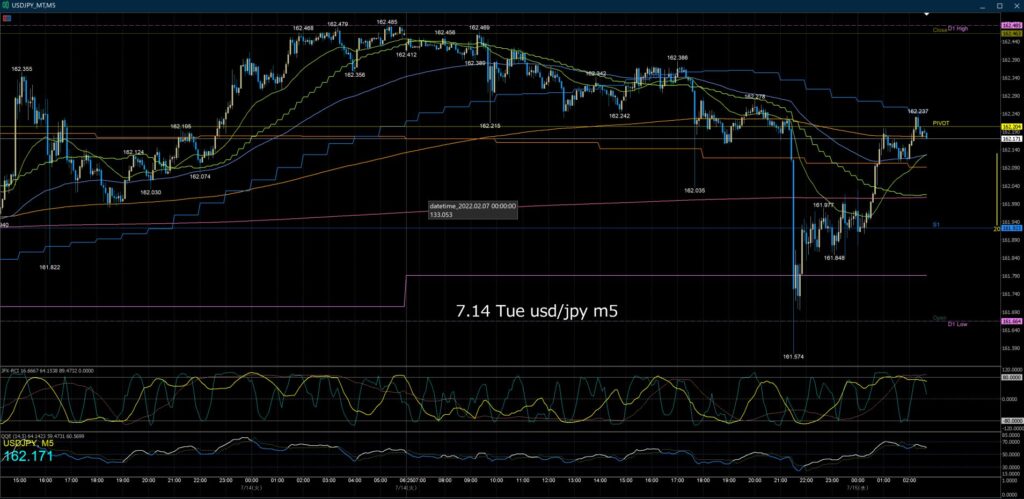Click the S1 support level label

coord(935,225)
